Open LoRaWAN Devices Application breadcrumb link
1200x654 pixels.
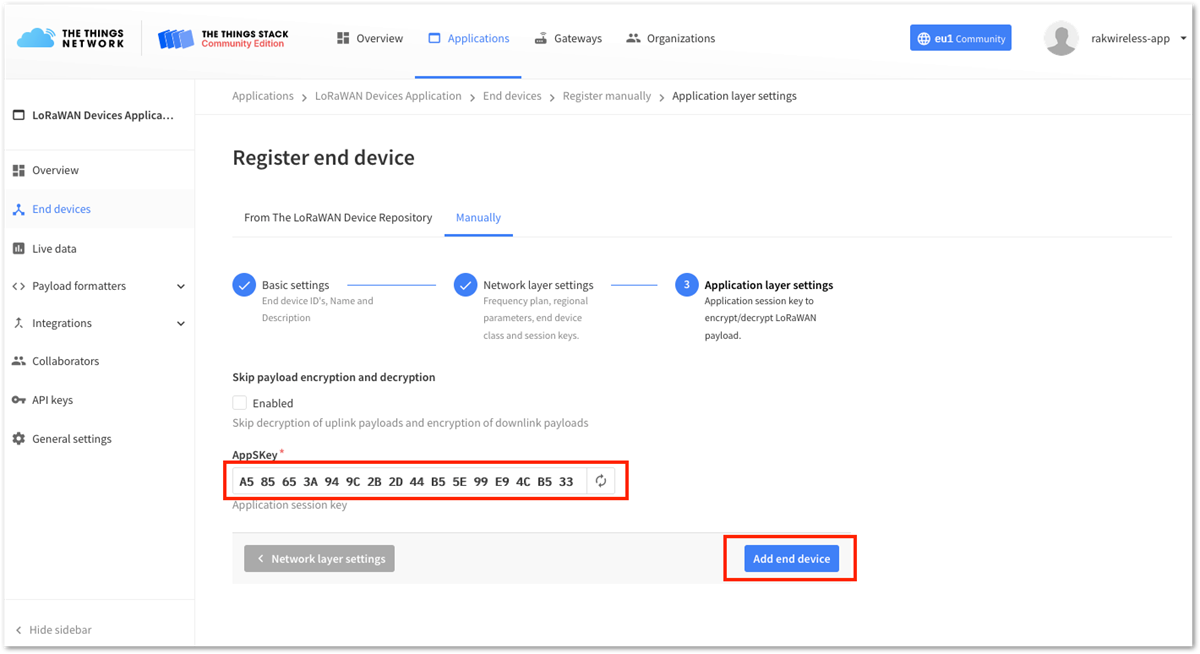[388, 96]
